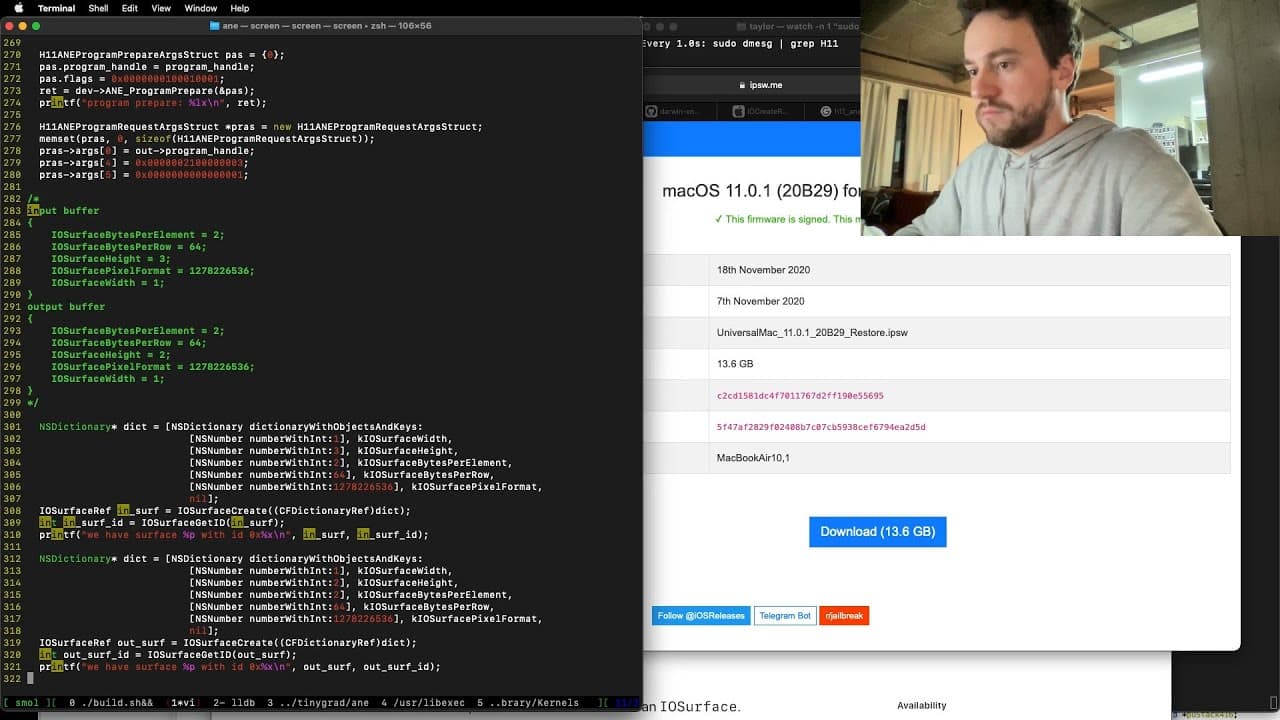Click the 'output buffer' comment on line 291

click(x=66, y=307)
